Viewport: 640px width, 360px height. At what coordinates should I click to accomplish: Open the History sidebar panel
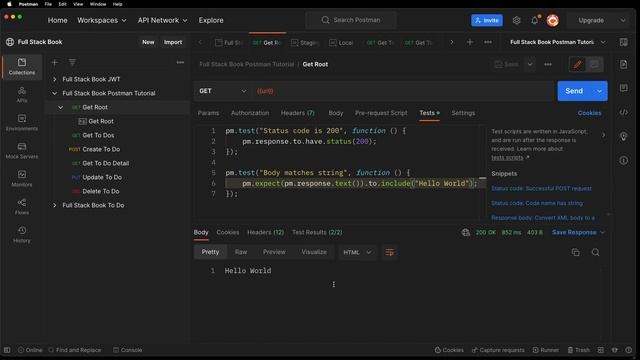tap(22, 235)
